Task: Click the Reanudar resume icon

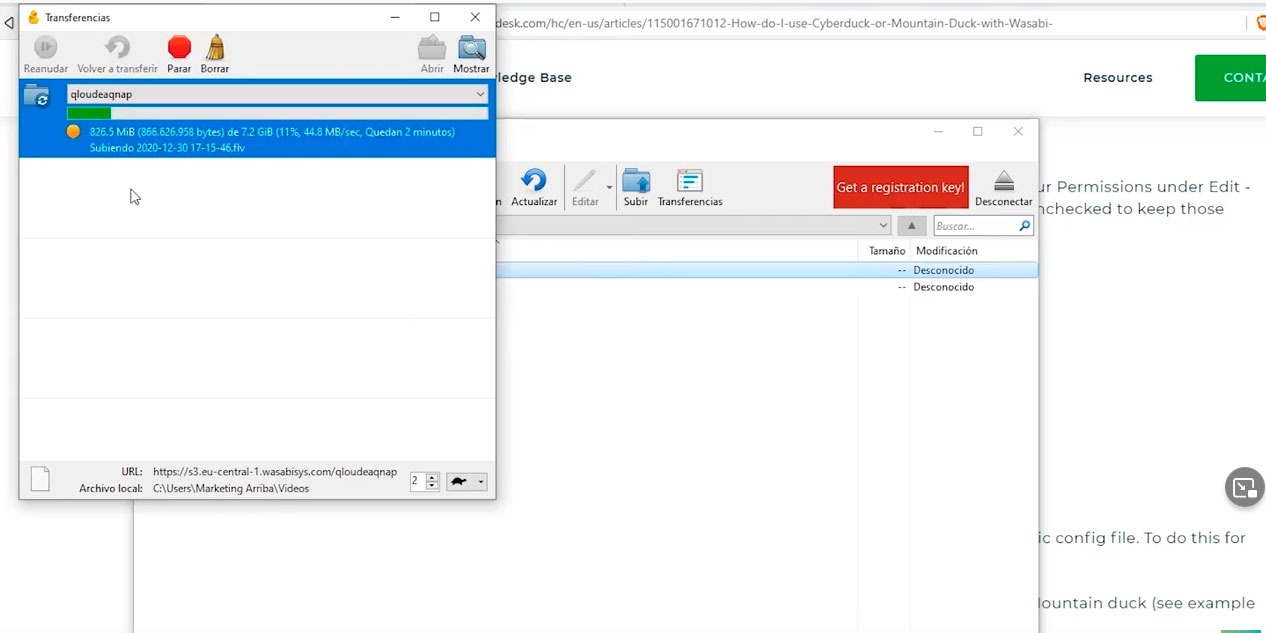Action: click(x=45, y=47)
